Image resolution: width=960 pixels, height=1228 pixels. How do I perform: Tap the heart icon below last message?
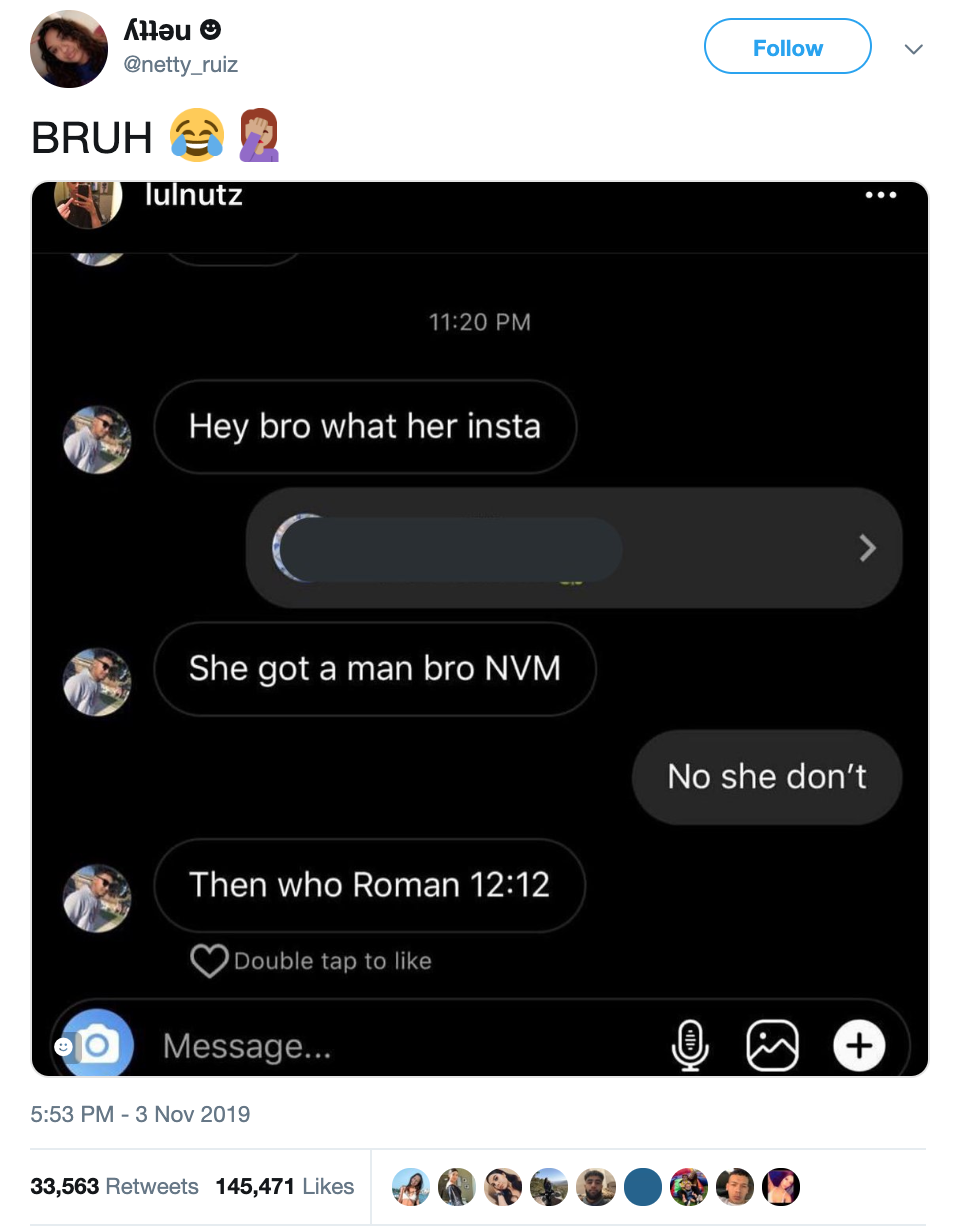tap(209, 961)
